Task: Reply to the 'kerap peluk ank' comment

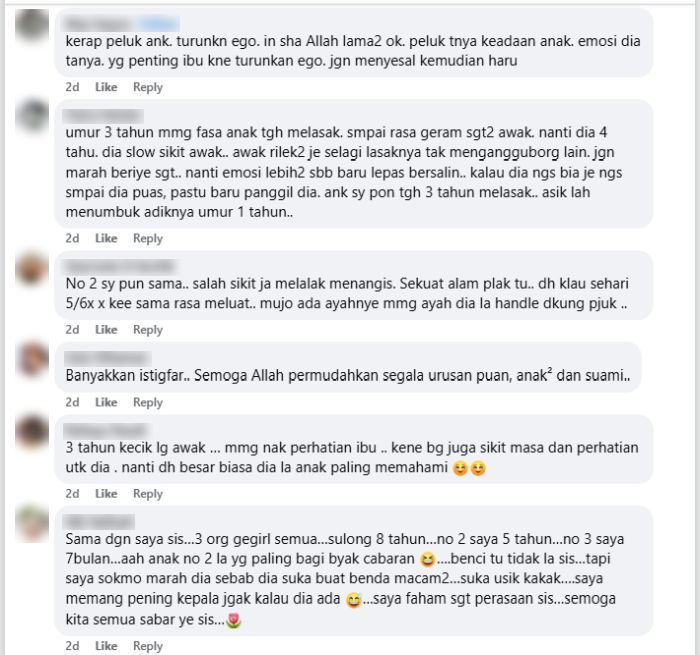Action: coord(148,87)
